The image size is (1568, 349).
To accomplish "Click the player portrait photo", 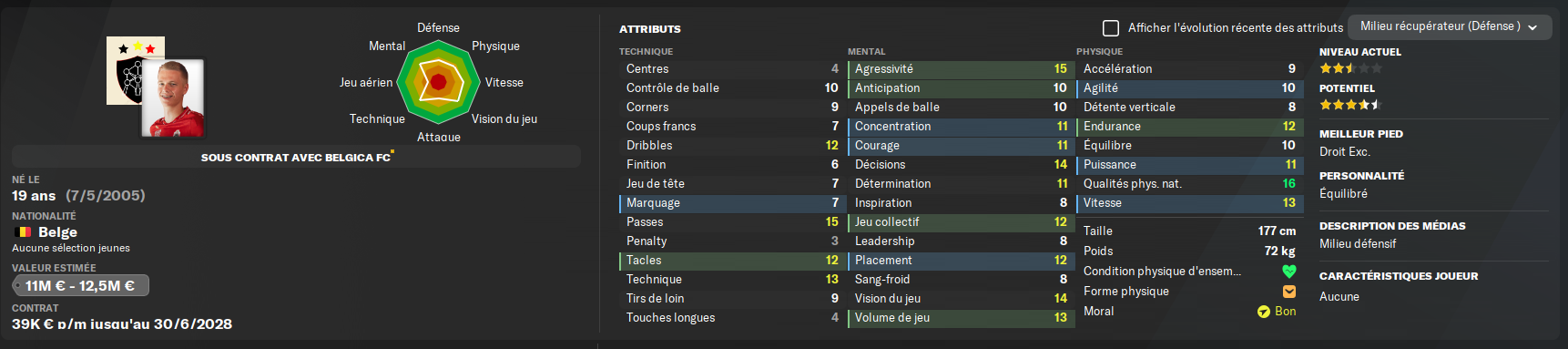I will point(173,98).
